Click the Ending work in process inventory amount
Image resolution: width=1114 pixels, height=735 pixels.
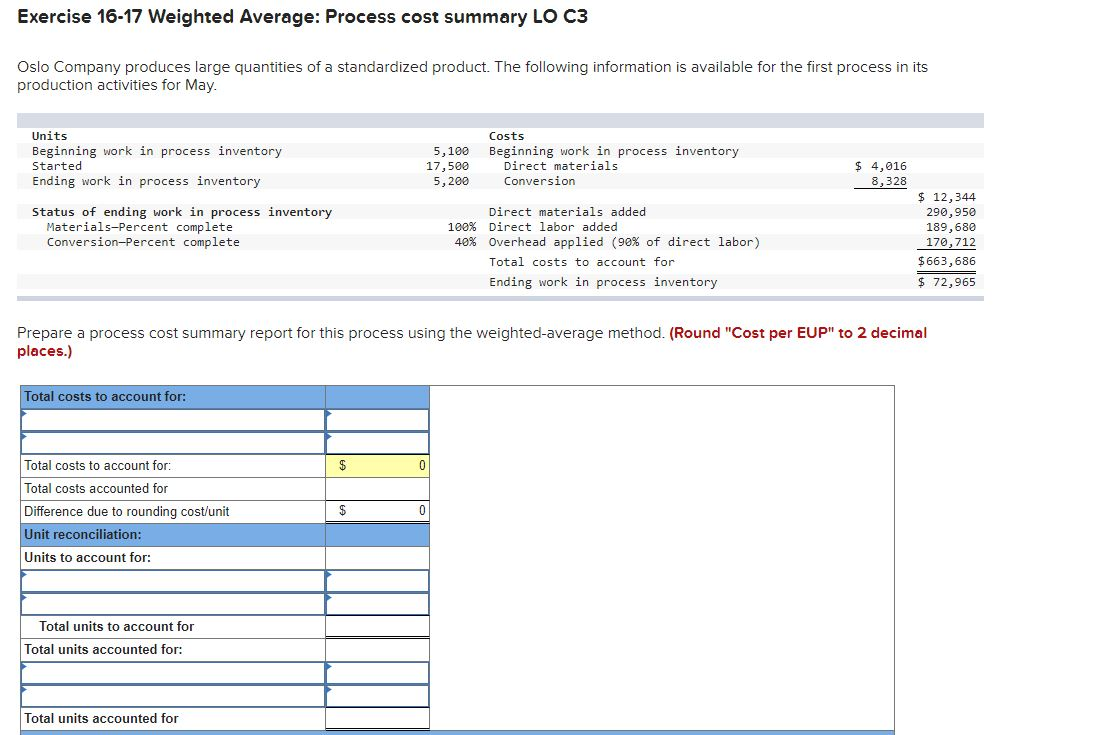[x=954, y=282]
